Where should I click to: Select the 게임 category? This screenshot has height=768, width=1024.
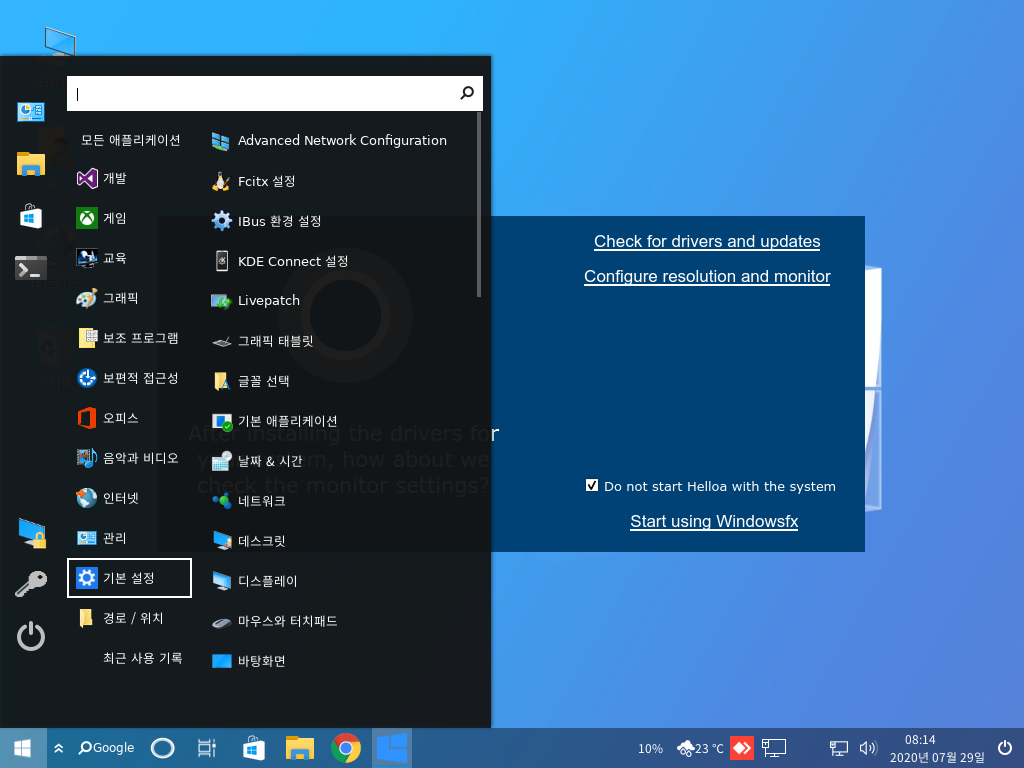(x=102, y=218)
